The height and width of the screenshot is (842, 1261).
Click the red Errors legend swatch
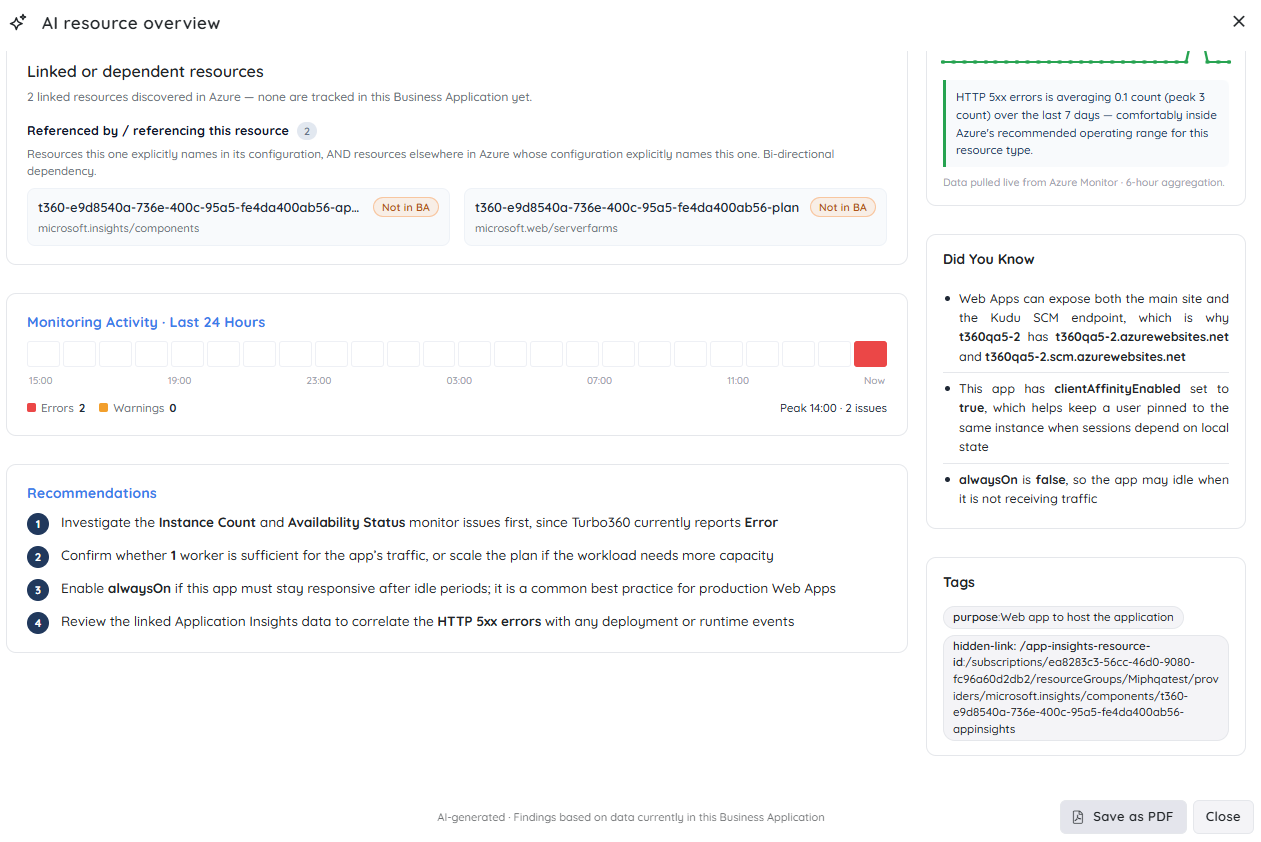[32, 408]
